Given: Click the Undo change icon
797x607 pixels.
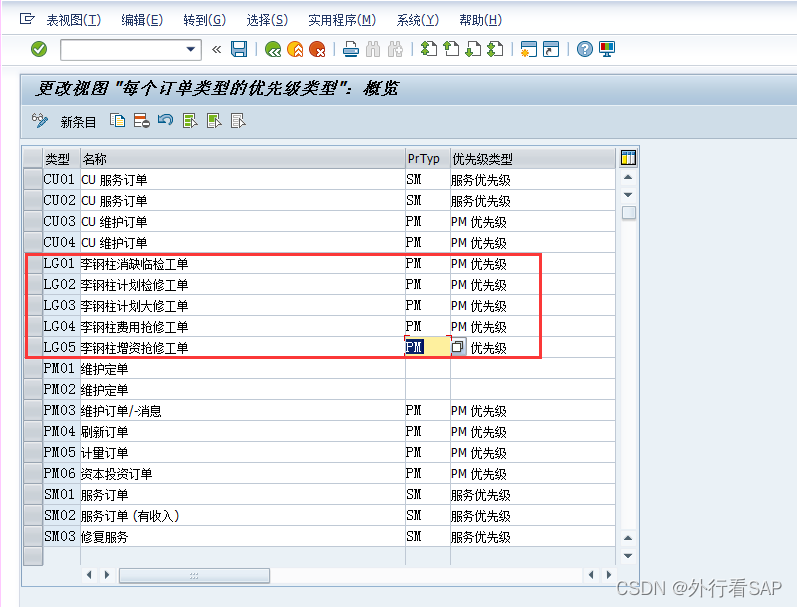Looking at the screenshot, I should click(x=165, y=121).
